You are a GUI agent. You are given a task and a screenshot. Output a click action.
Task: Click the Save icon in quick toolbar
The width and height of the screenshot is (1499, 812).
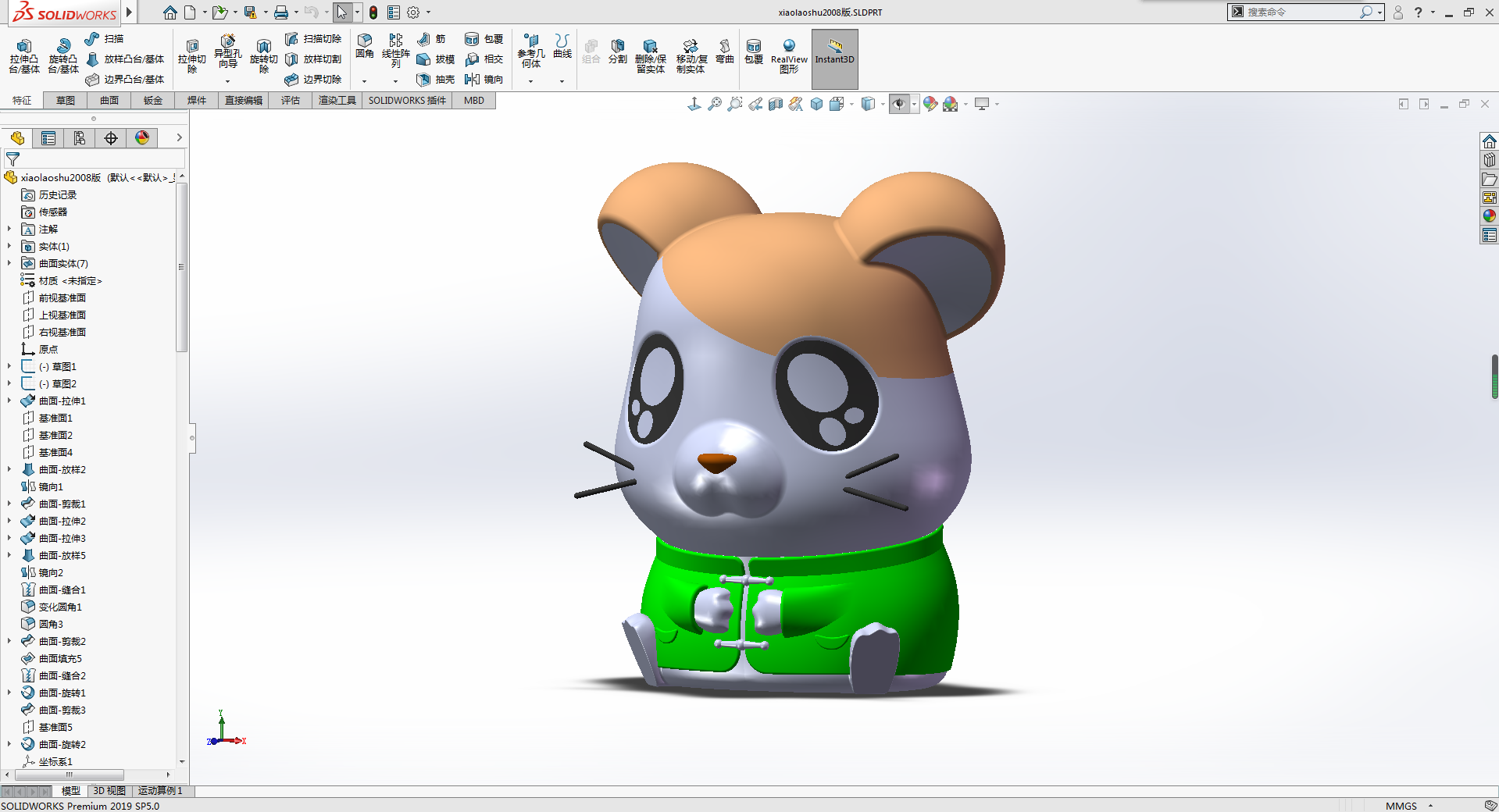pos(250,12)
